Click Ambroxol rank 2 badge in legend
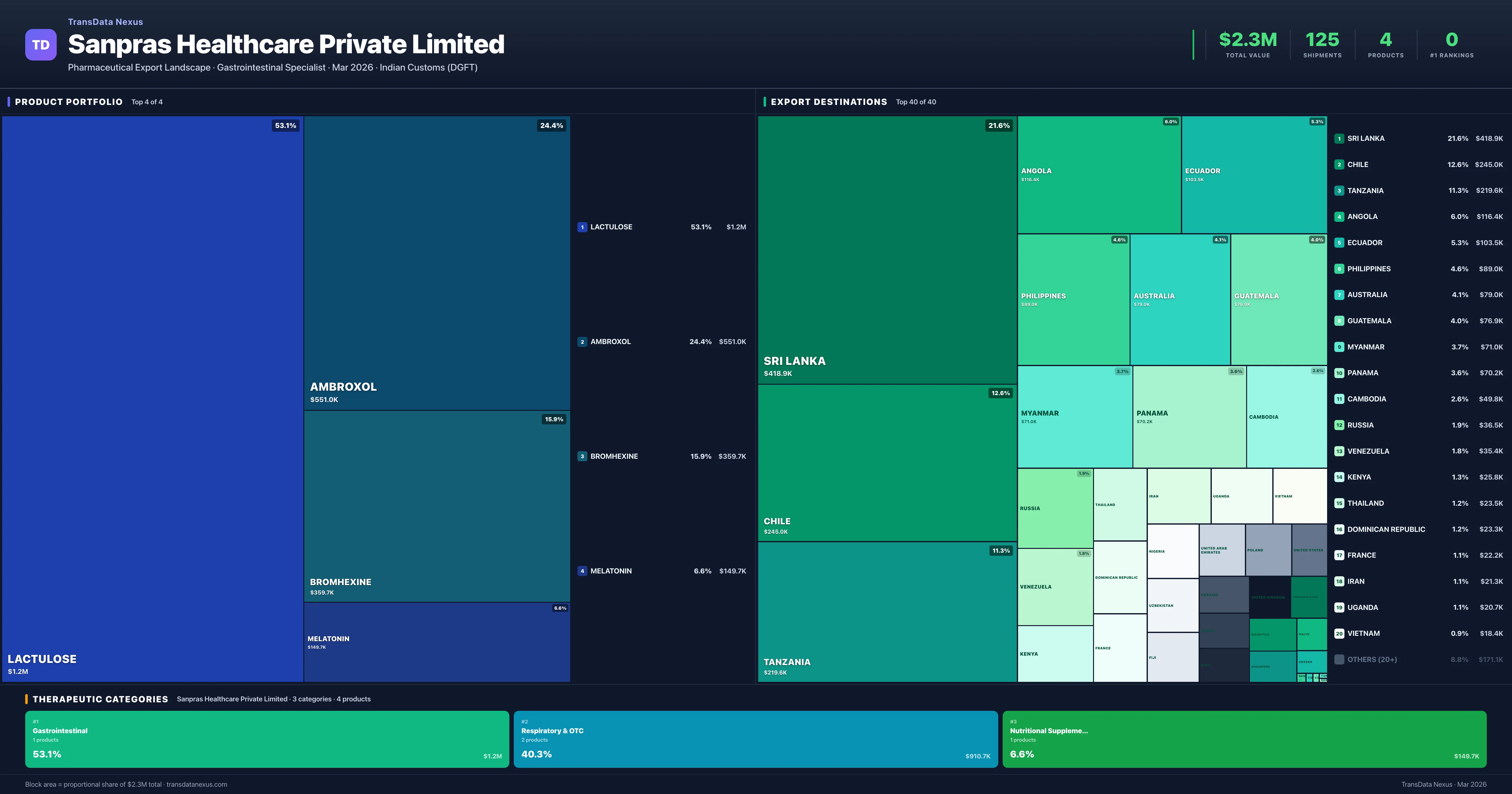Image resolution: width=1512 pixels, height=794 pixels. [x=582, y=342]
